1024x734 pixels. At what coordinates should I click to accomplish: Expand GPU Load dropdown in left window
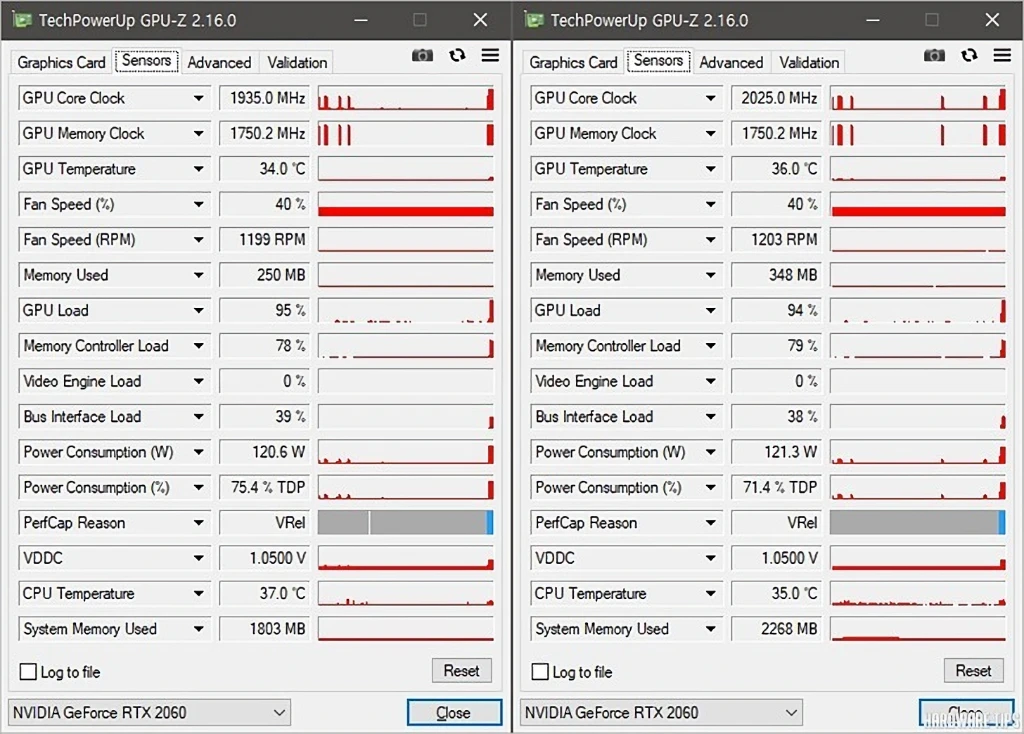198,310
